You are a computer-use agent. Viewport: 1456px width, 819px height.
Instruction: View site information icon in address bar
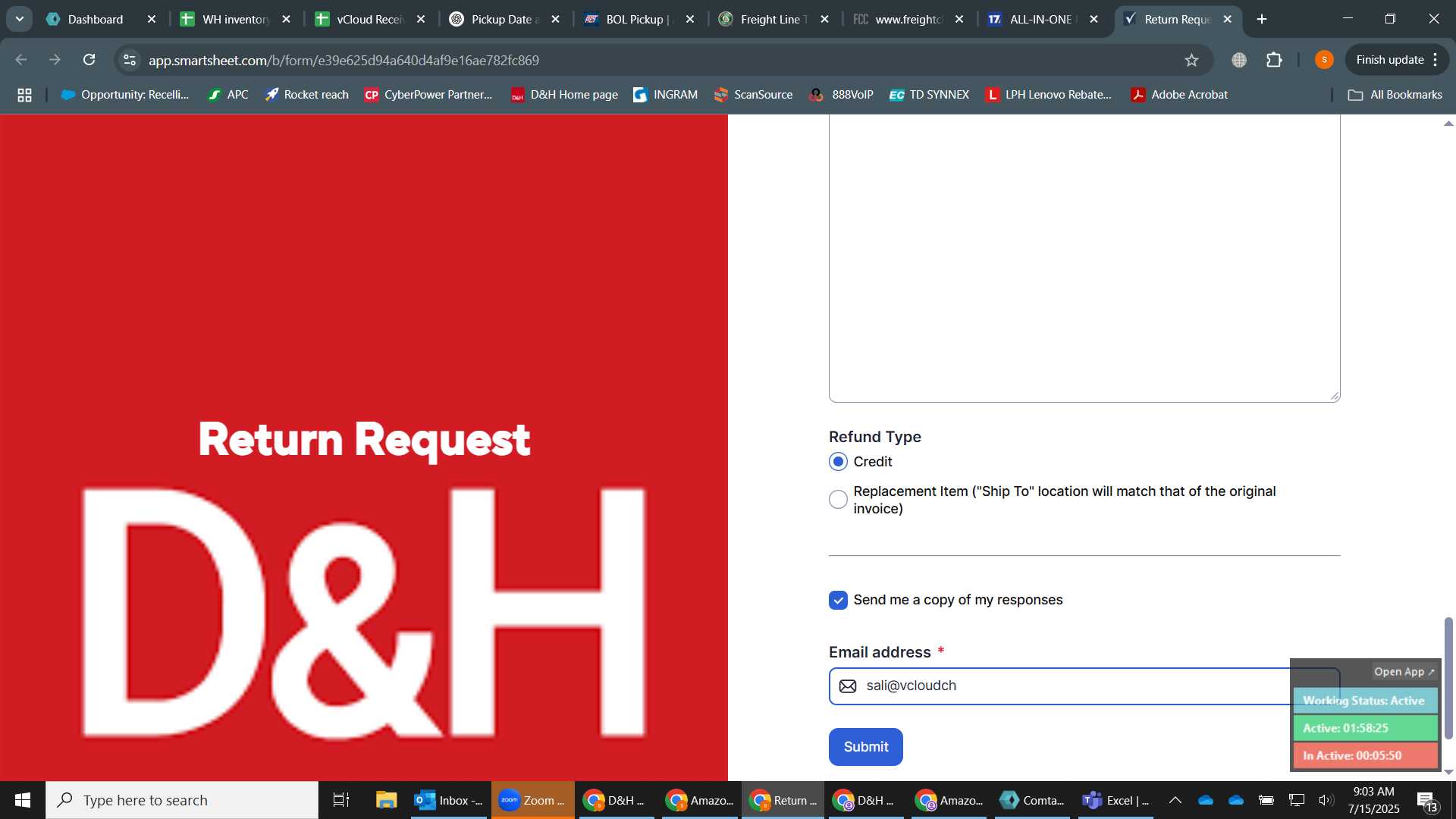[x=130, y=60]
